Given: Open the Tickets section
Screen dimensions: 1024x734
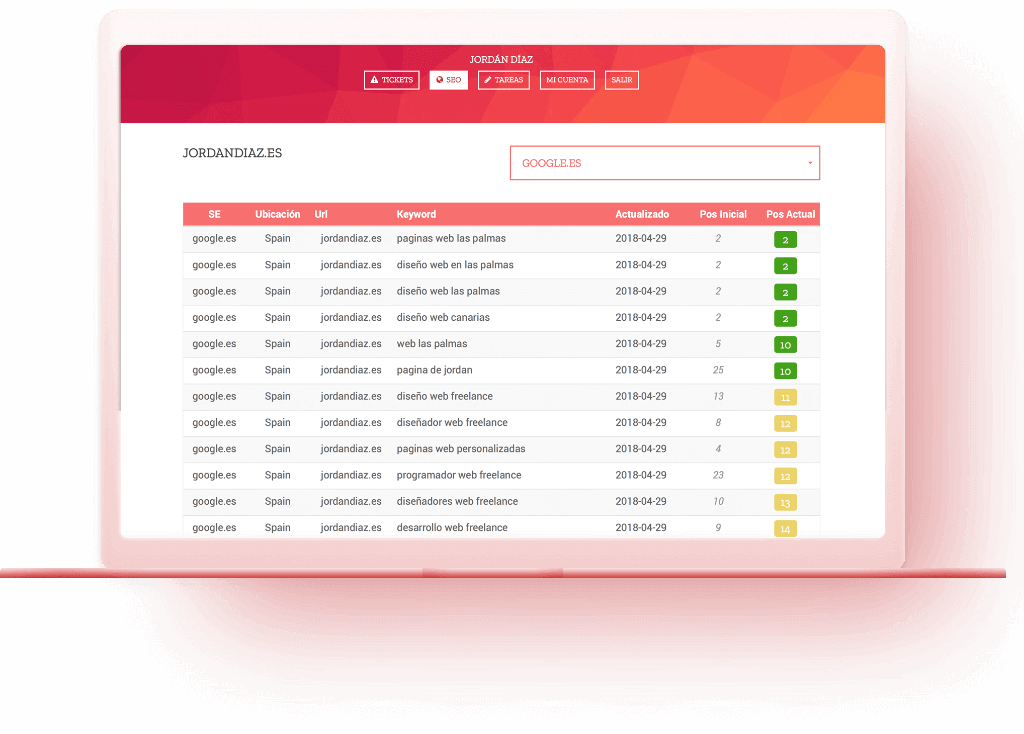Looking at the screenshot, I should (x=391, y=80).
